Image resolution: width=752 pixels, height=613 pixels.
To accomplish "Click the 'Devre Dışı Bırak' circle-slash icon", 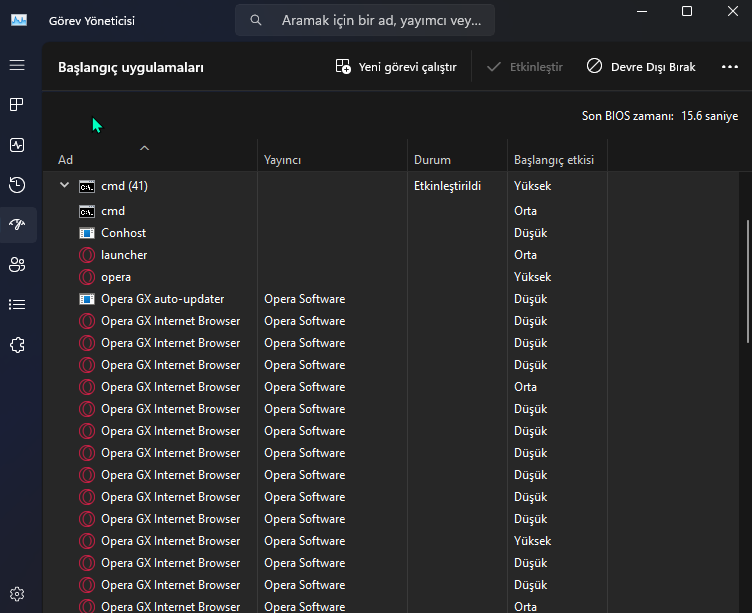I will [x=594, y=66].
